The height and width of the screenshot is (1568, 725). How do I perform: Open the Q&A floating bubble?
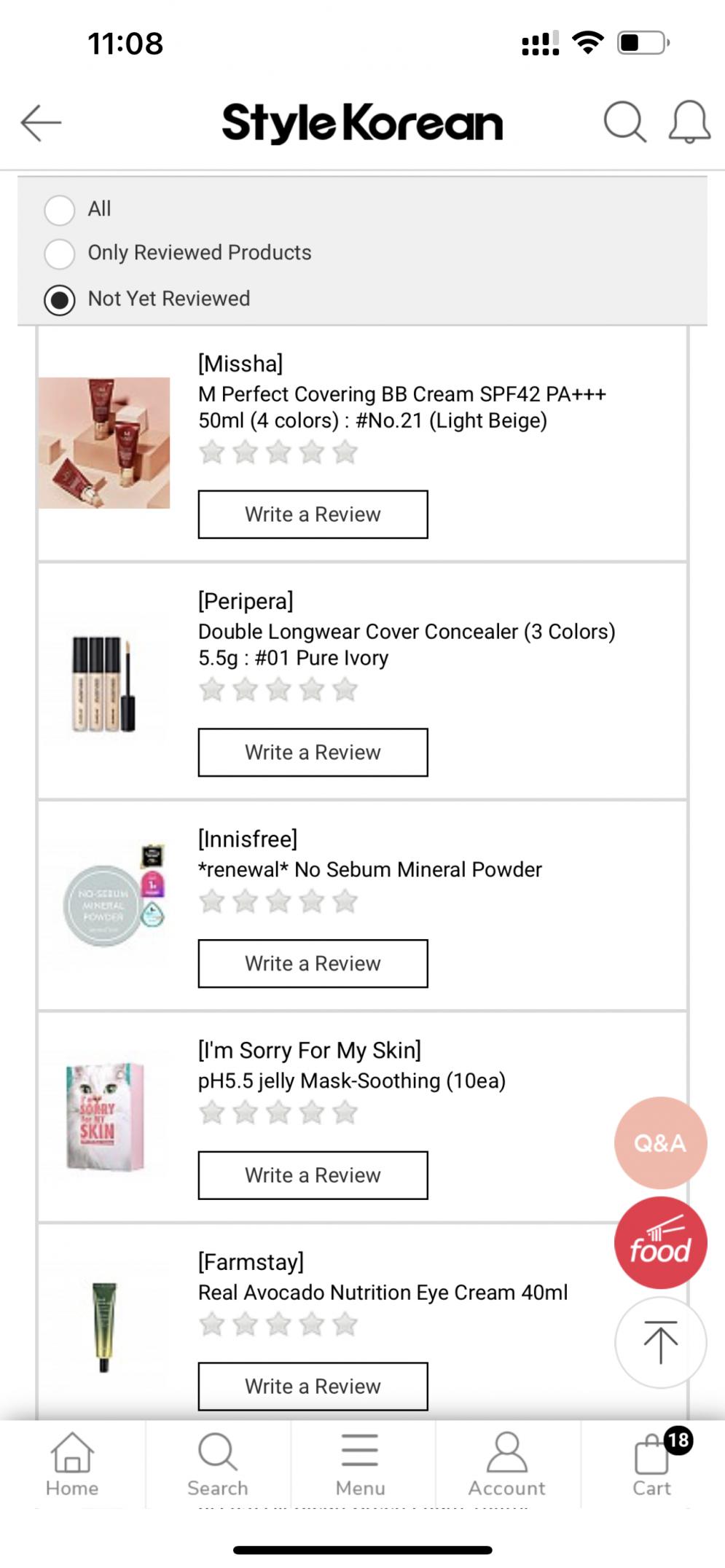tap(660, 1142)
